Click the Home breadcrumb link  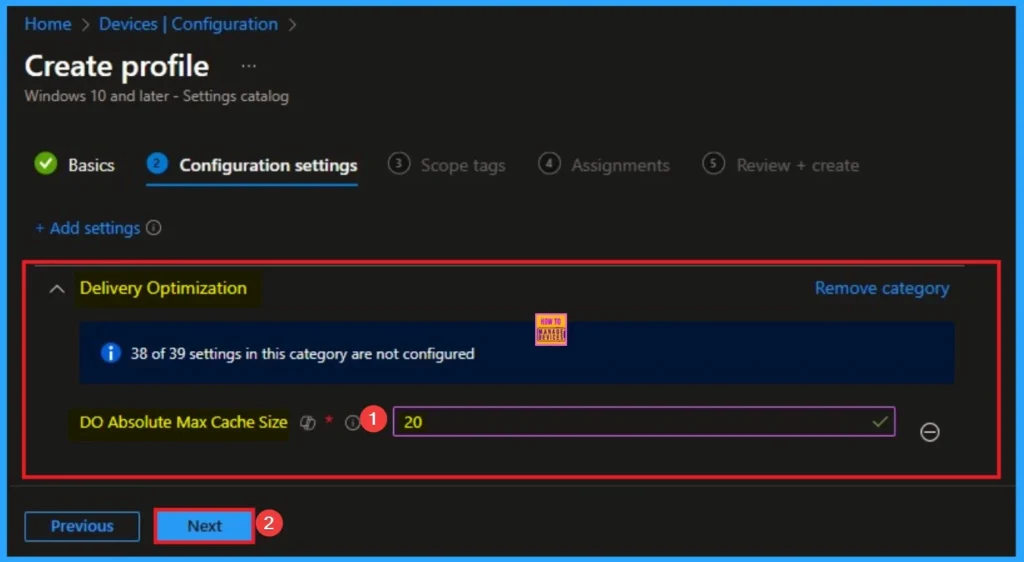(47, 24)
